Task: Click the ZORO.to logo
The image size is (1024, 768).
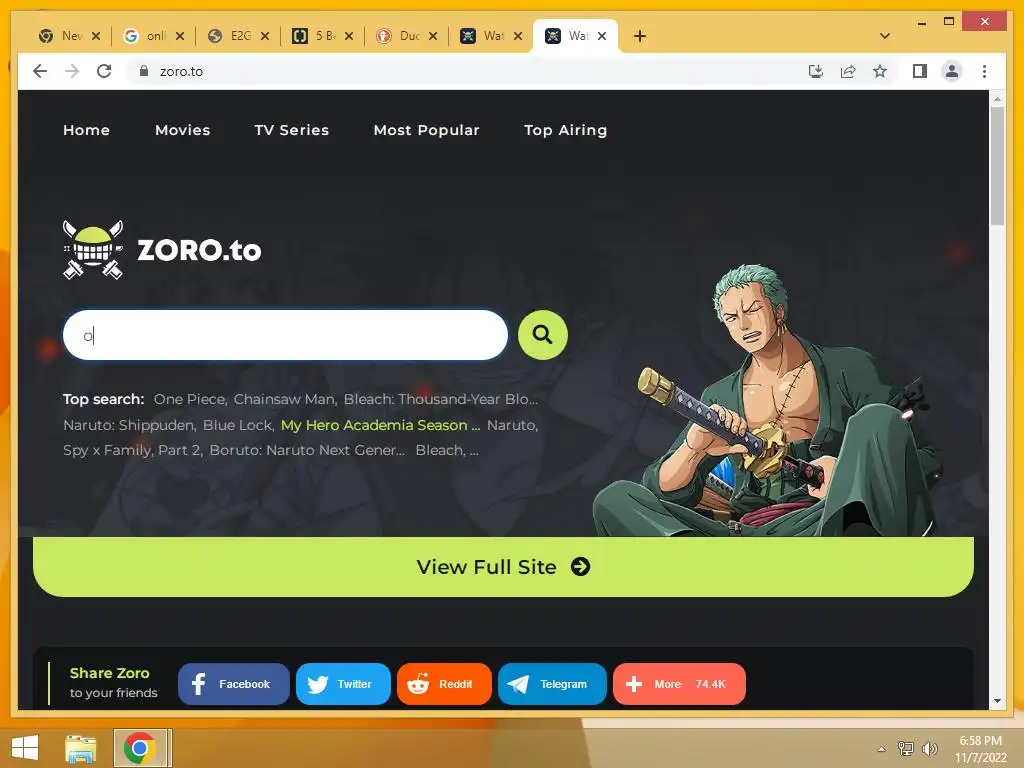Action: (162, 250)
